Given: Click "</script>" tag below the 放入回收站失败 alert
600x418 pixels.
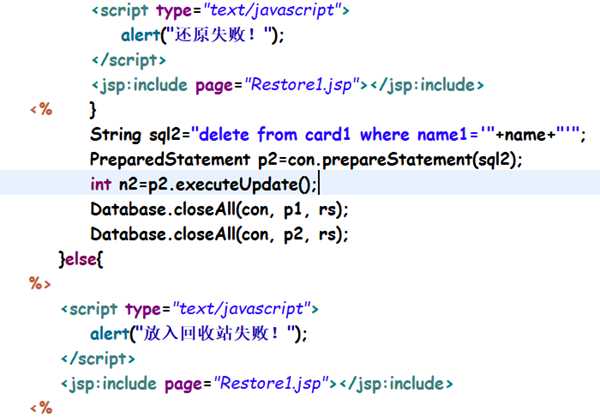Looking at the screenshot, I should (98, 359).
